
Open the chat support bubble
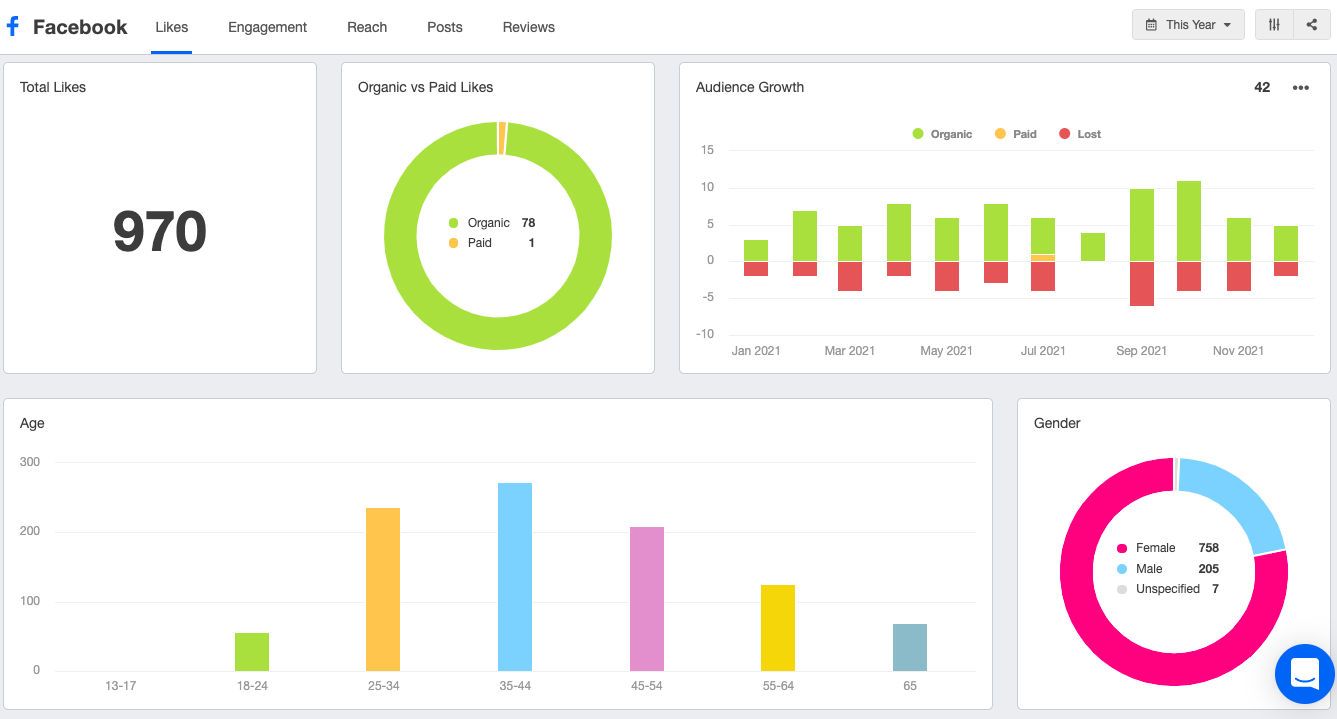[x=1305, y=674]
